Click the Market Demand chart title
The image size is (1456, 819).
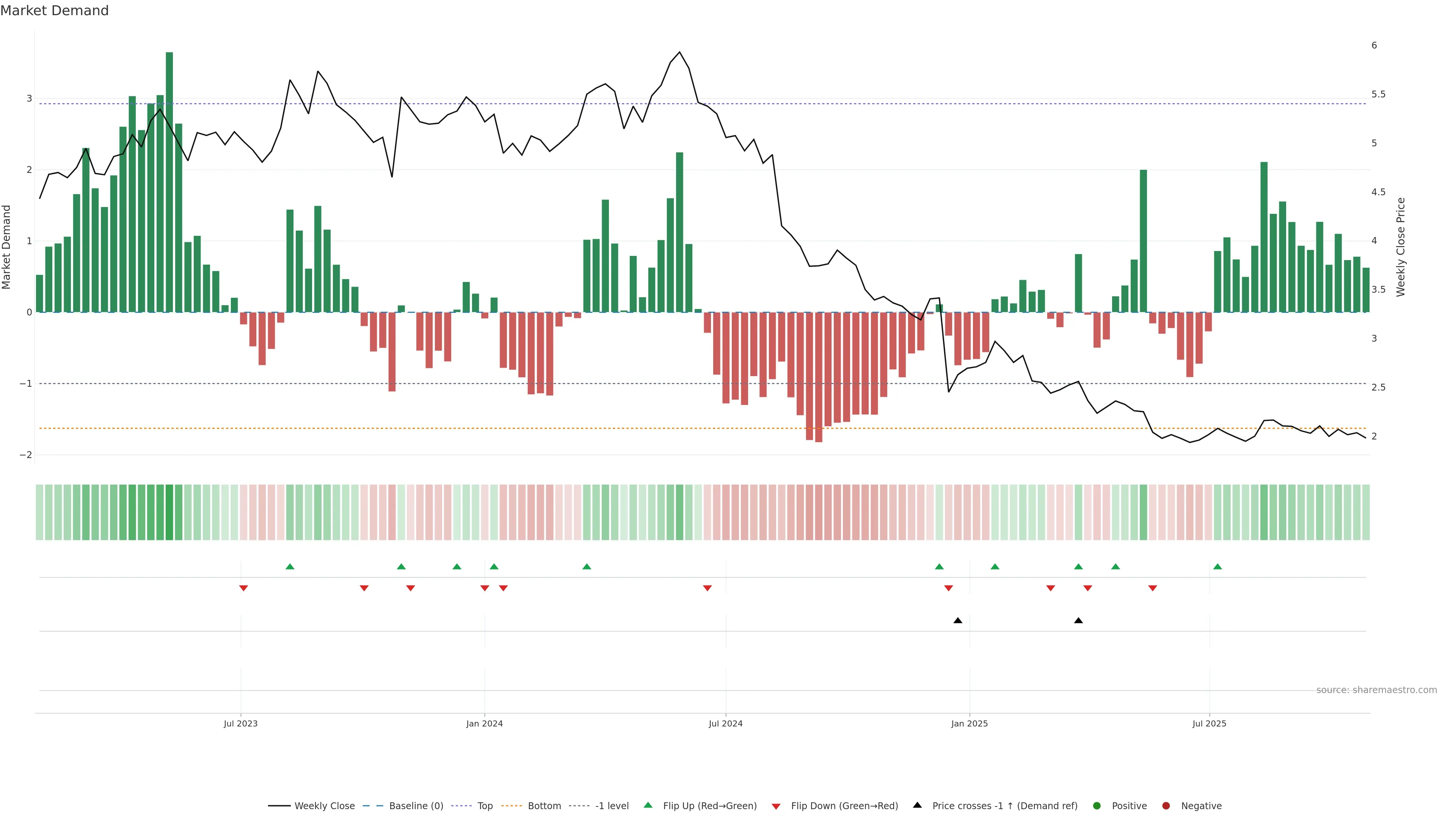(x=54, y=11)
